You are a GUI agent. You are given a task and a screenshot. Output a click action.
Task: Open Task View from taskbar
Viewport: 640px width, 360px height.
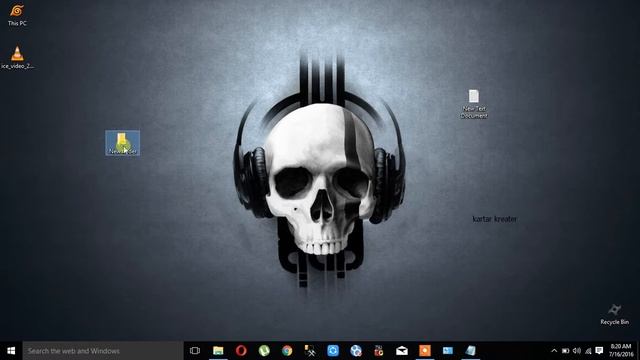tap(195, 351)
